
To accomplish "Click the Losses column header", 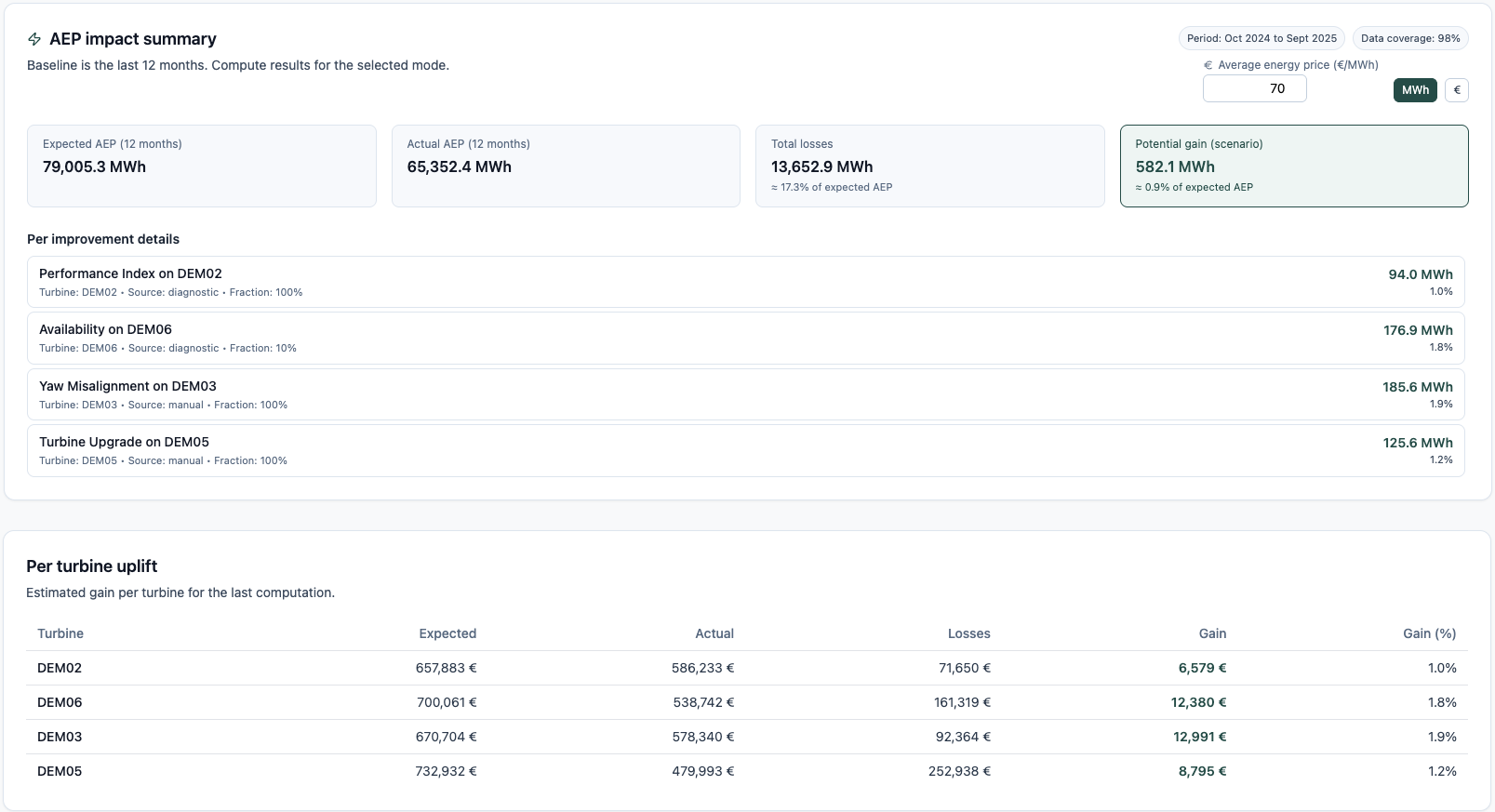I will [968, 633].
